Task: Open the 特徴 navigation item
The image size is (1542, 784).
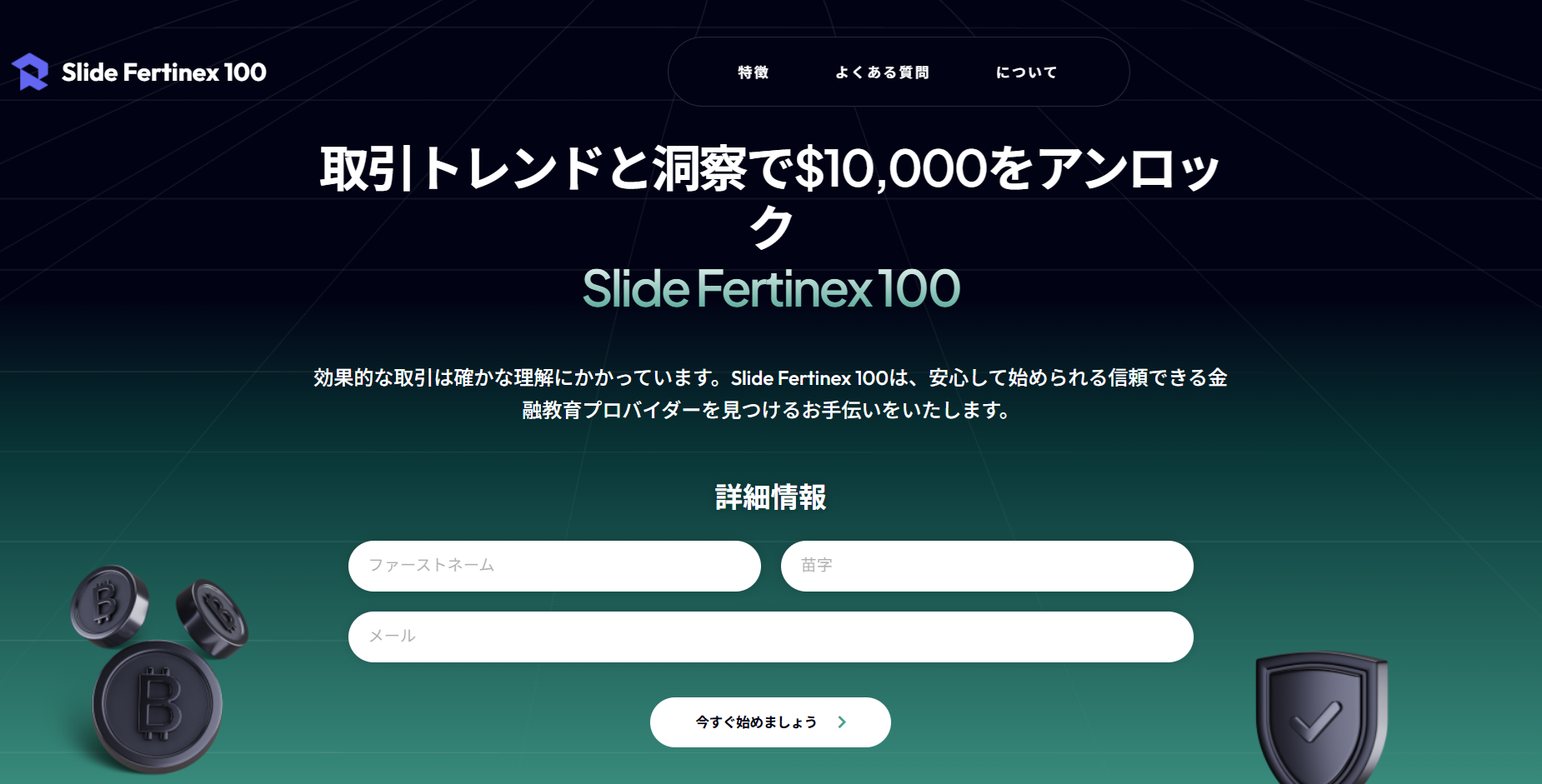Action: (753, 72)
